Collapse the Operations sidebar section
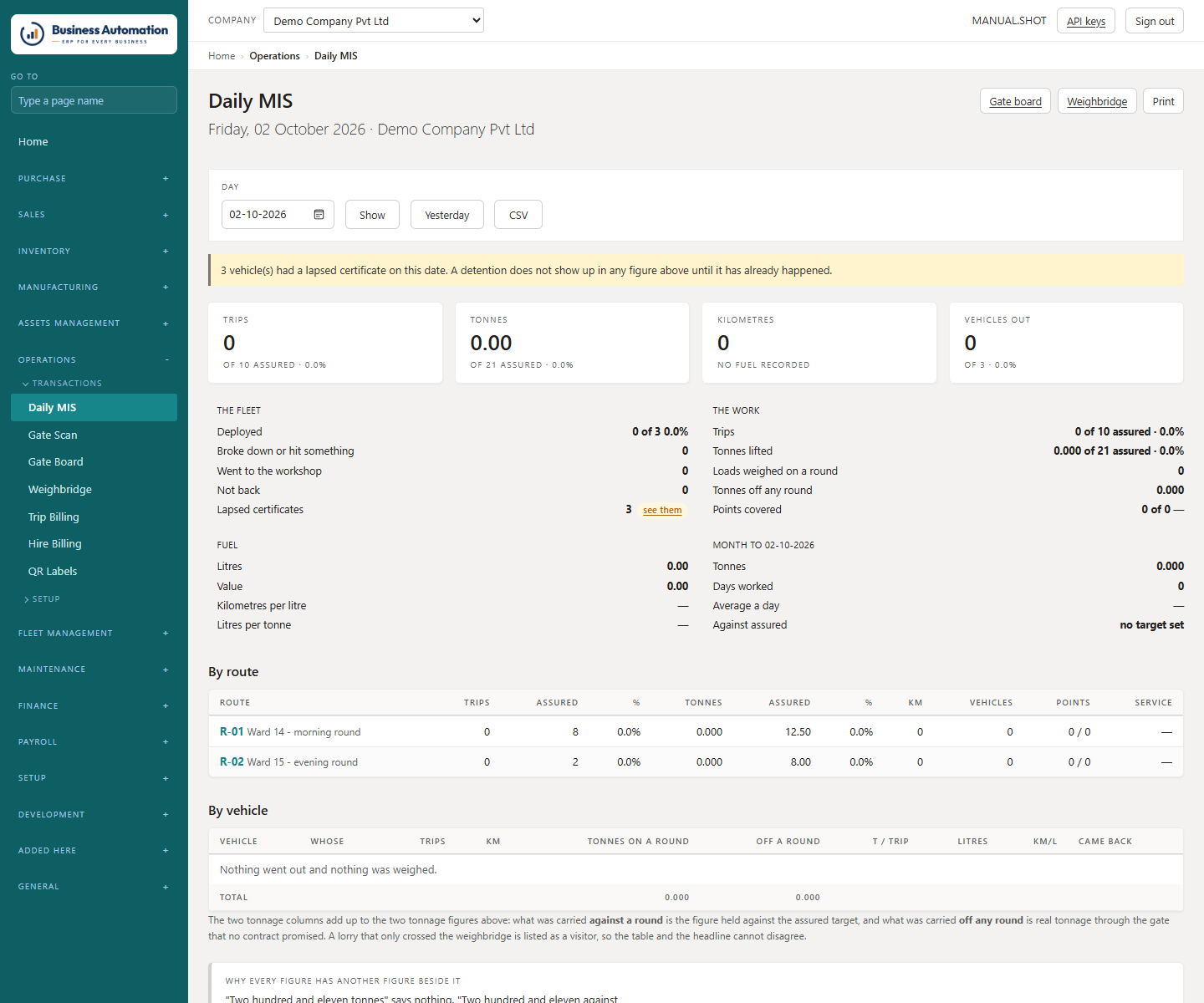 coord(94,360)
